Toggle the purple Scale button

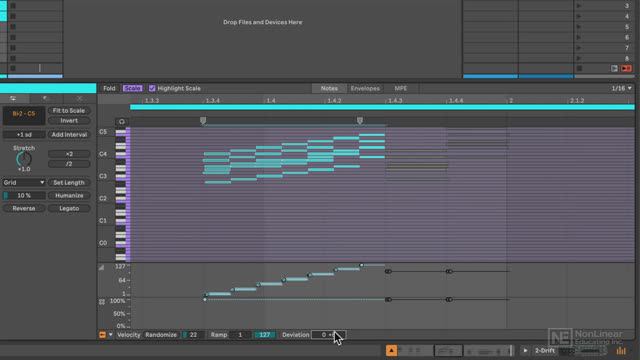(132, 88)
